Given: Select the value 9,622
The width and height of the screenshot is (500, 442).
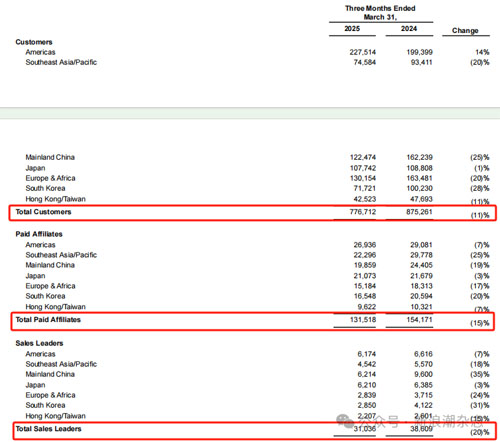Looking at the screenshot, I should pyautogui.click(x=367, y=307).
